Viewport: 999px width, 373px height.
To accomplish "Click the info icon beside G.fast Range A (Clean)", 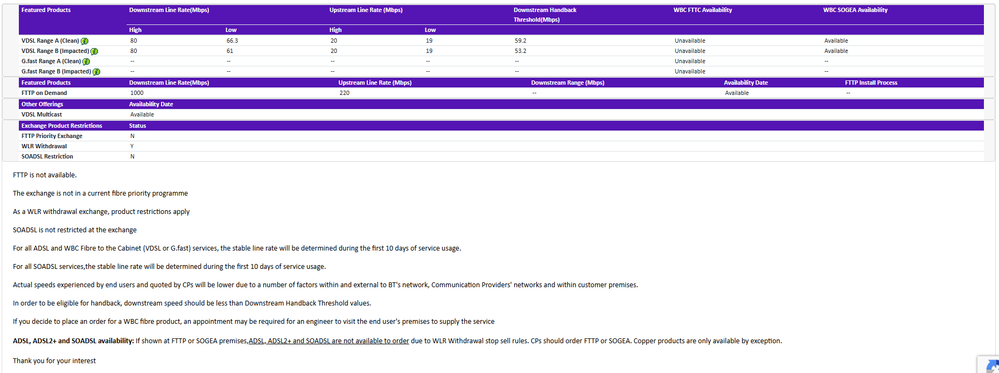I will [86, 61].
